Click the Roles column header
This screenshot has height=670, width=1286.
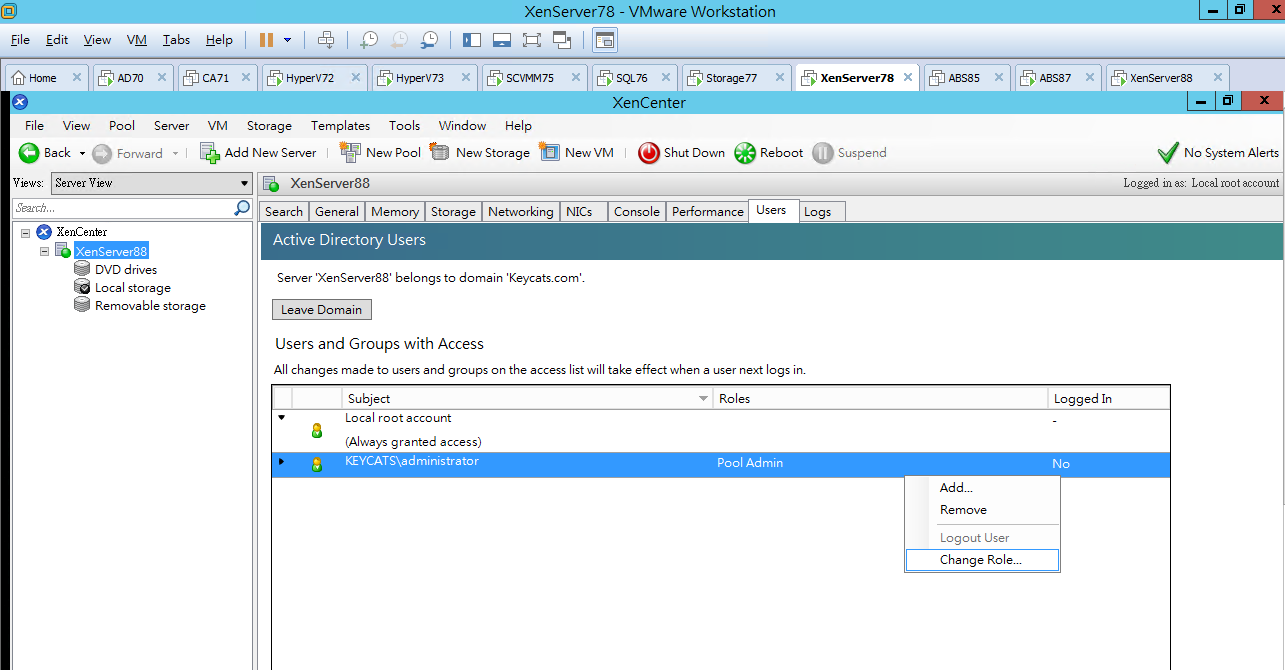880,398
